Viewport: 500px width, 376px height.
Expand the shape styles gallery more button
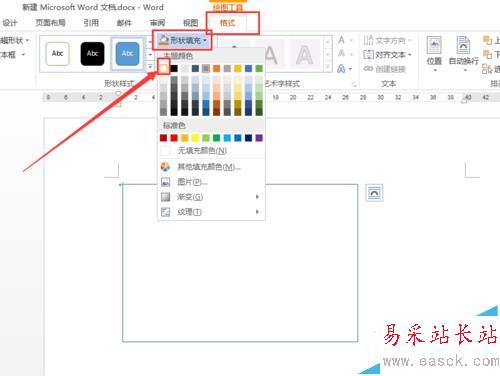[150, 67]
